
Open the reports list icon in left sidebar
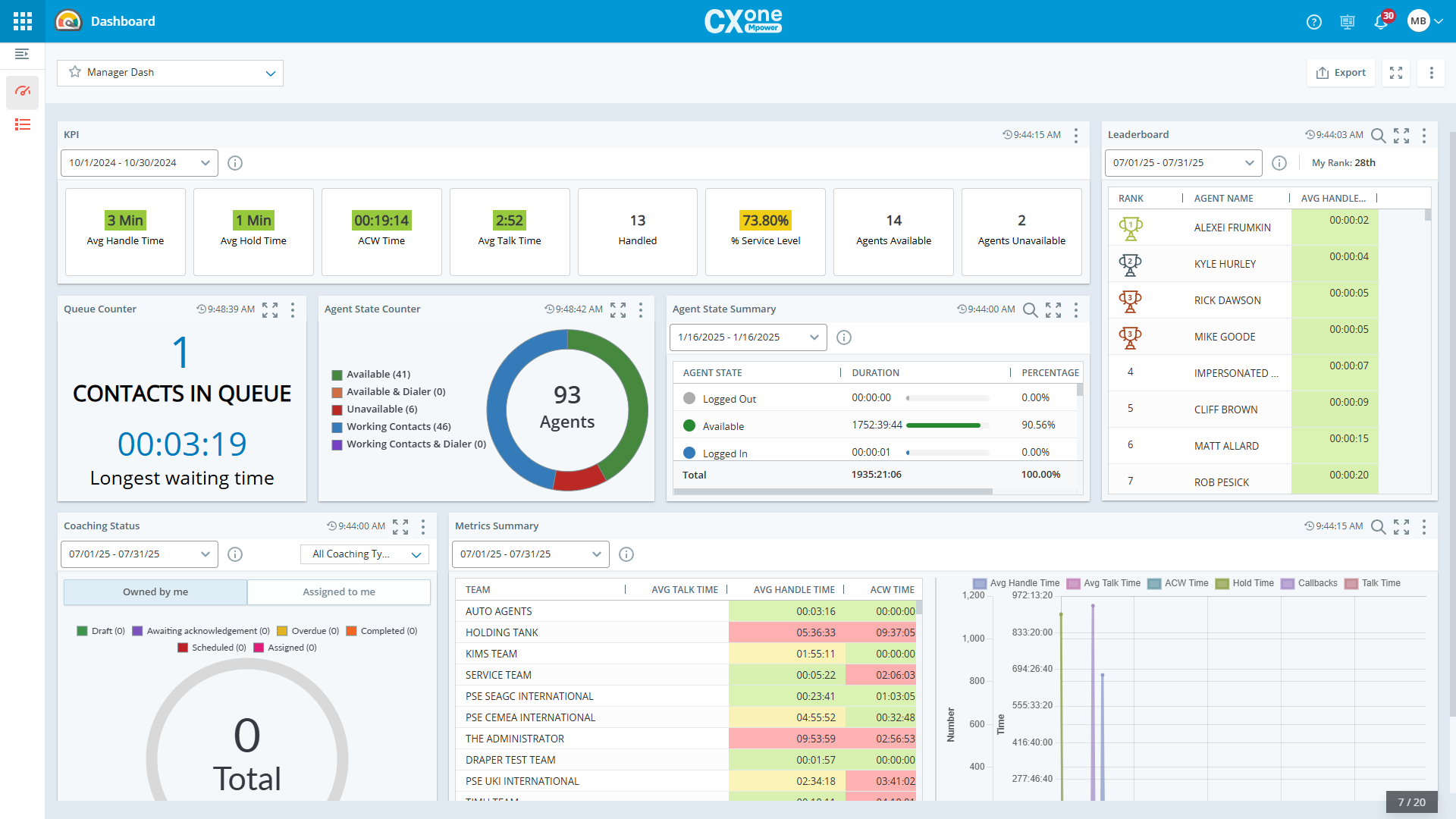[22, 124]
